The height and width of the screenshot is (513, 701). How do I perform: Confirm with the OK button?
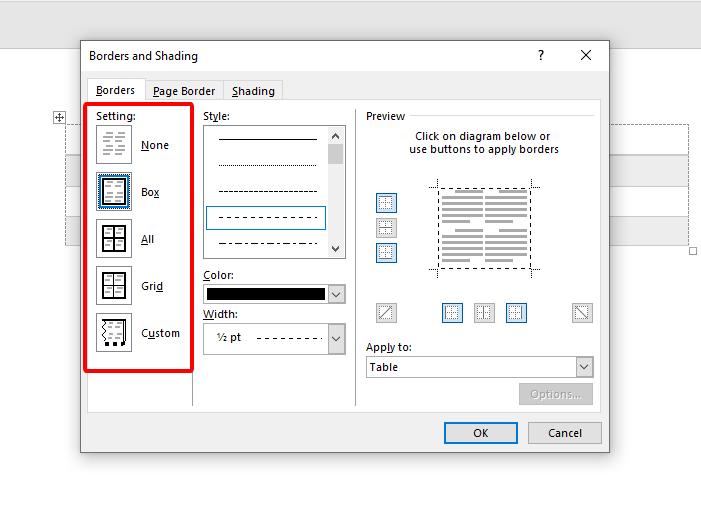(481, 433)
